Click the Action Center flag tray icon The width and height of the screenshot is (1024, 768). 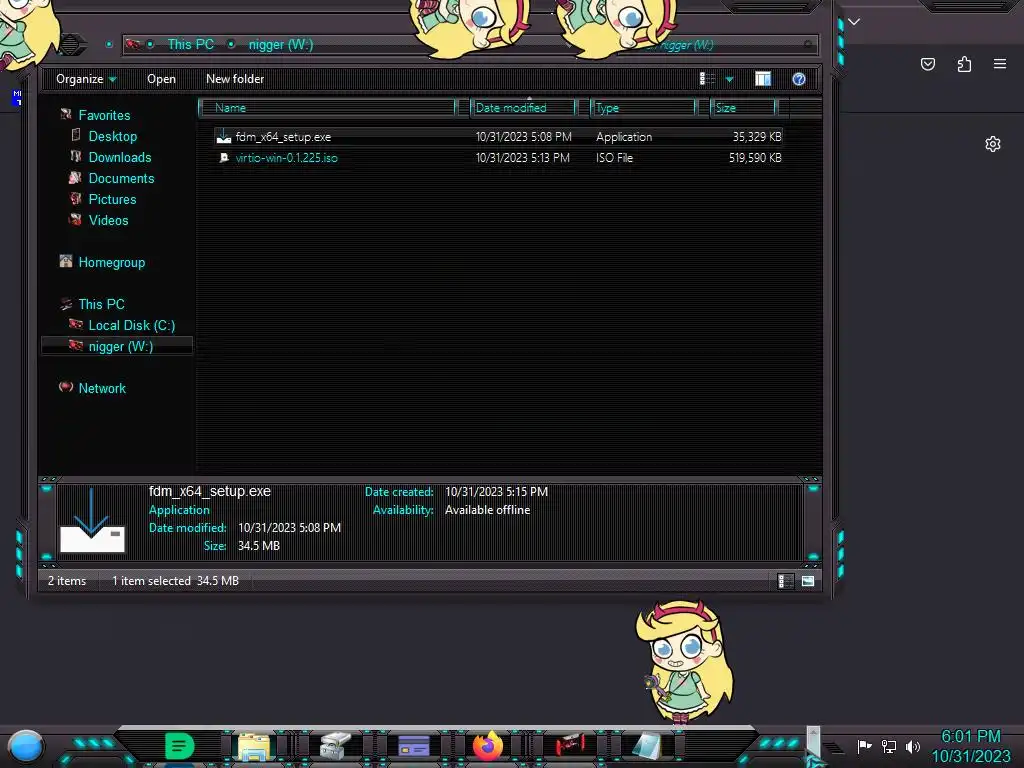coord(865,746)
